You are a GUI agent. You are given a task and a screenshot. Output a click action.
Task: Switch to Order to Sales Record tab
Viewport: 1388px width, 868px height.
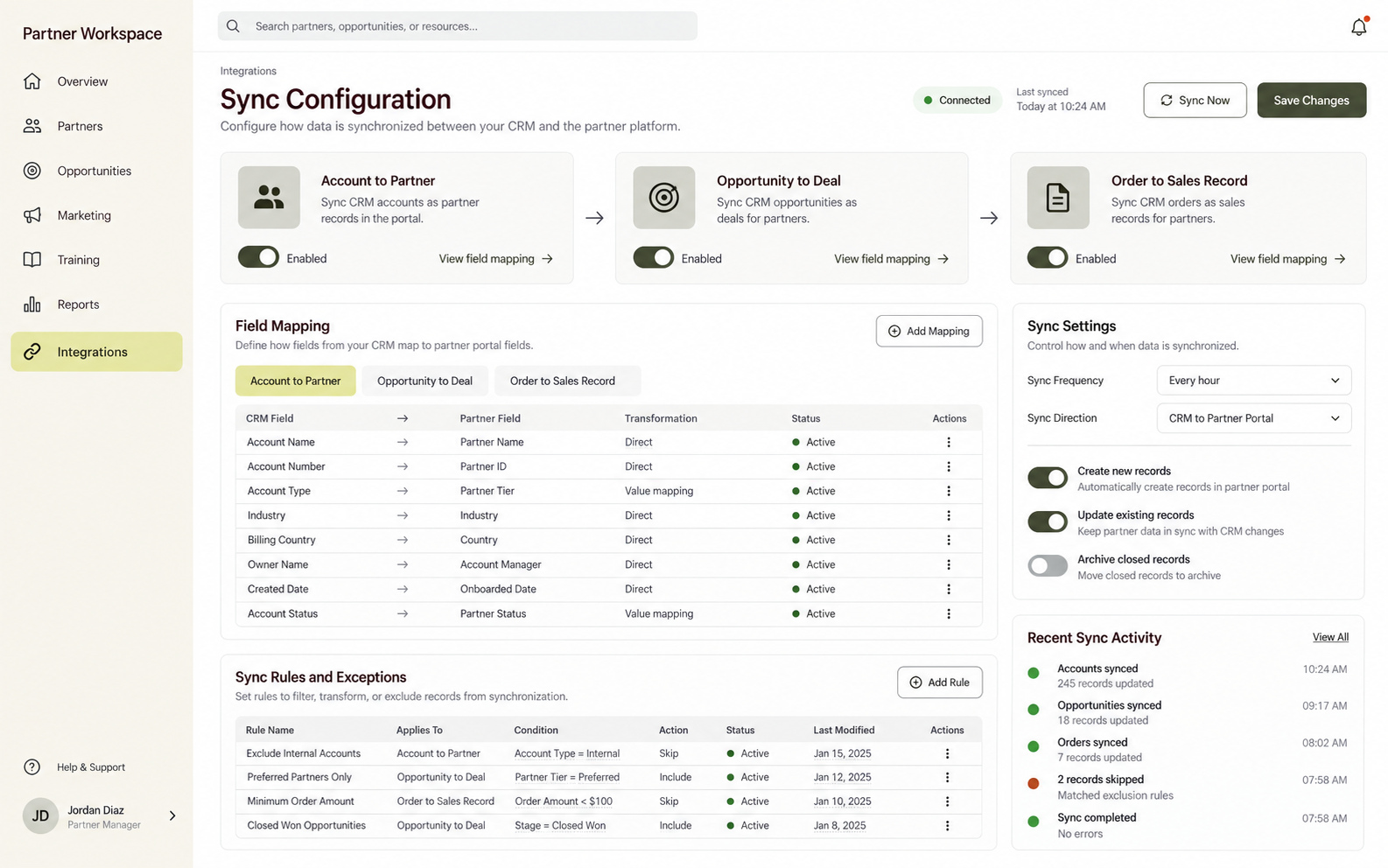click(567, 381)
